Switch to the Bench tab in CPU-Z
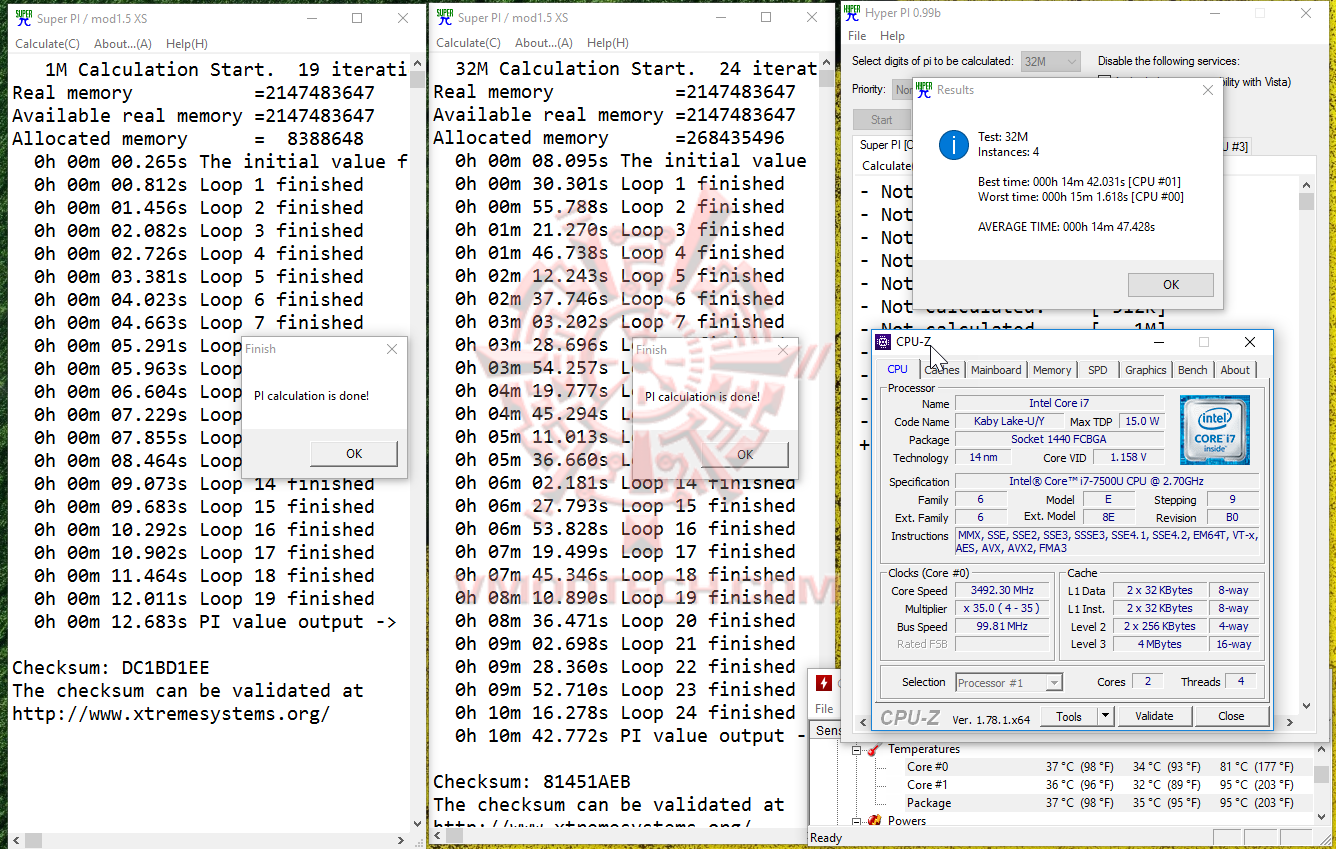Viewport: 1336px width, 849px height. (x=1192, y=370)
